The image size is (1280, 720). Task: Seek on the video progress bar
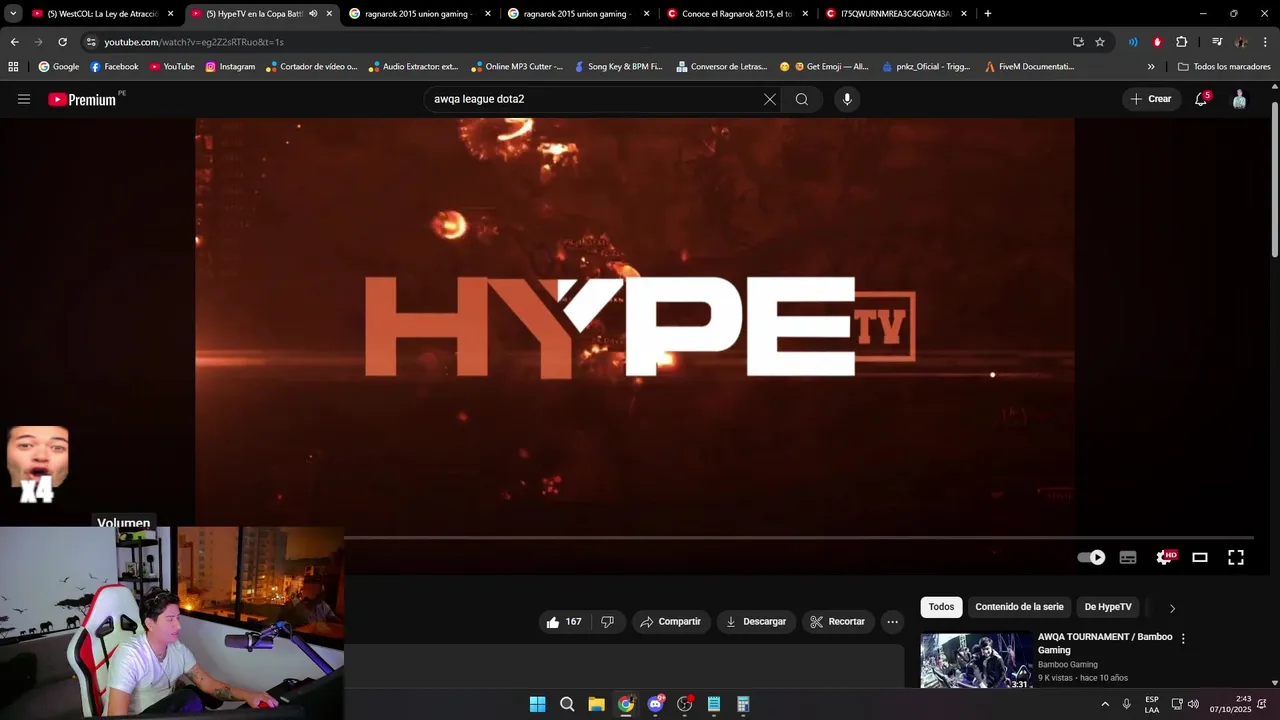[x=799, y=538]
